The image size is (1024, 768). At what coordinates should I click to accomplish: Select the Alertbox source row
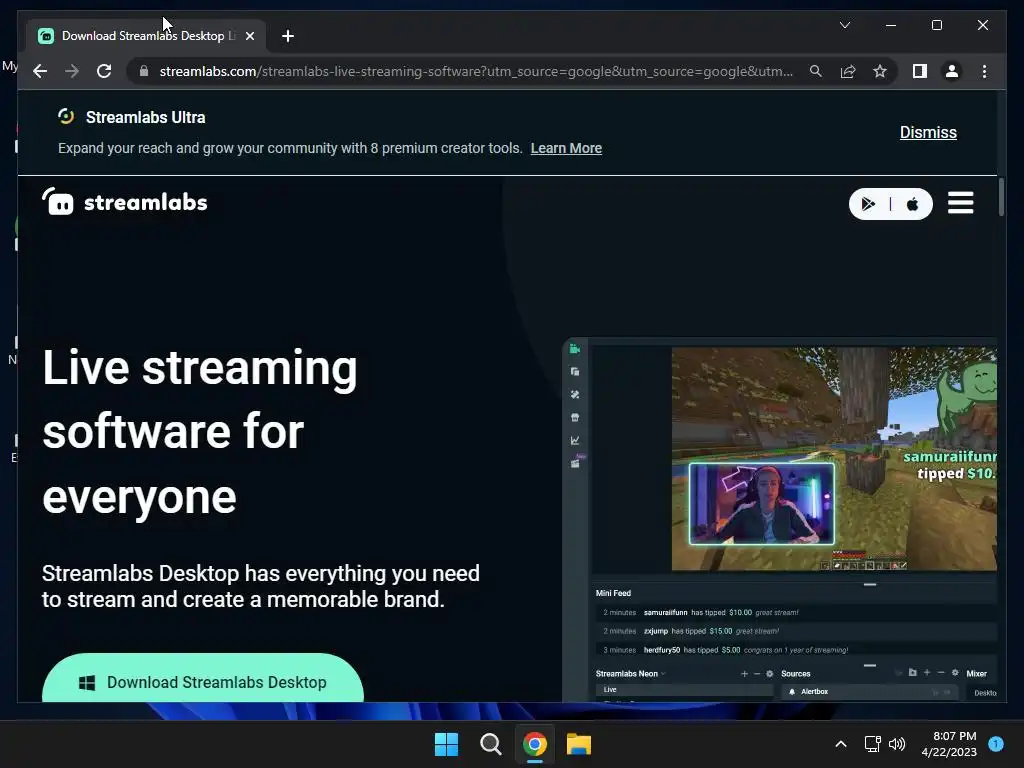pos(869,692)
